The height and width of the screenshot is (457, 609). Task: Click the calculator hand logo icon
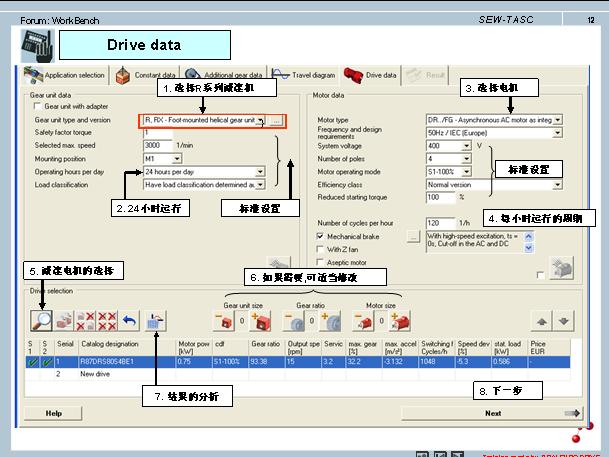(38, 46)
